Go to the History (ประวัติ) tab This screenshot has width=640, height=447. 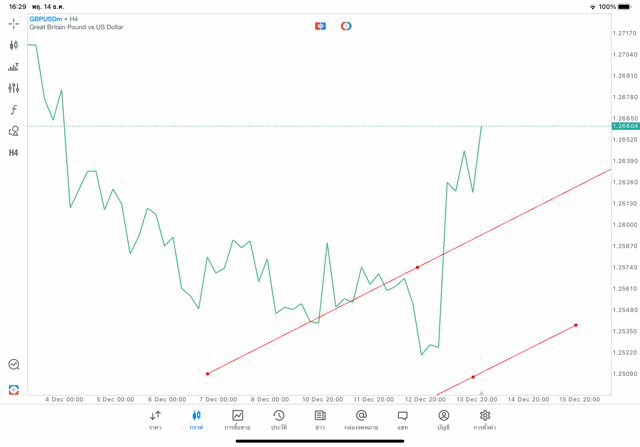tap(278, 420)
